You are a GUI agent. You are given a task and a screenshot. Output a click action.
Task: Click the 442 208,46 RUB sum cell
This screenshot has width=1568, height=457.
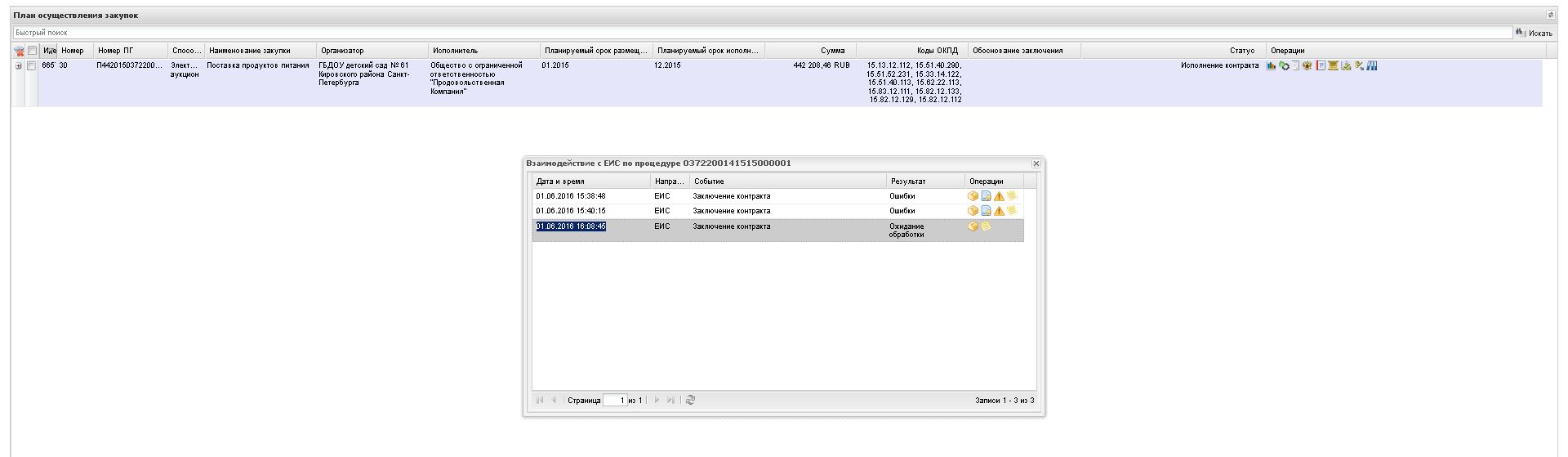[821, 65]
